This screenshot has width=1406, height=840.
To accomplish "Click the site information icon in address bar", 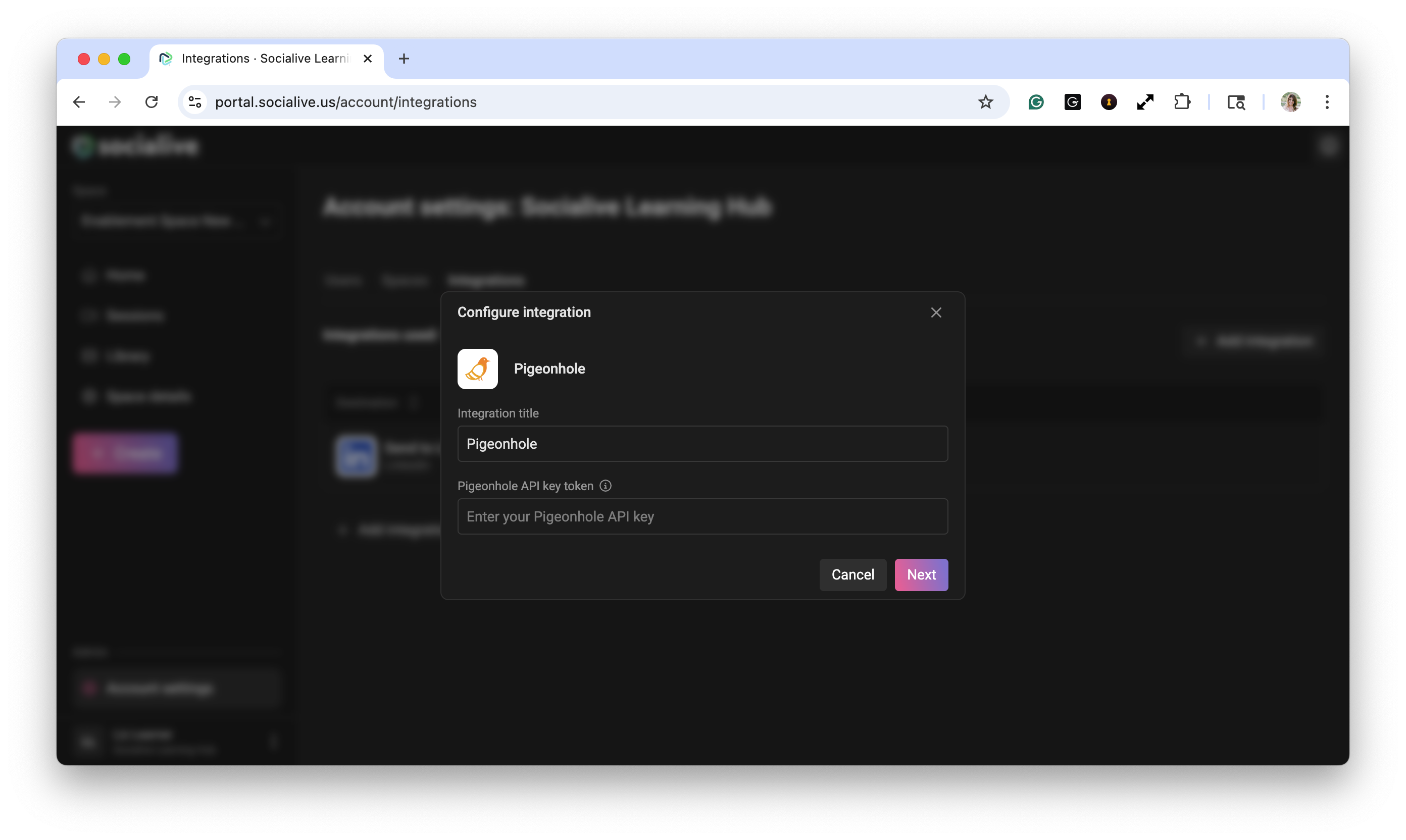I will 195,102.
